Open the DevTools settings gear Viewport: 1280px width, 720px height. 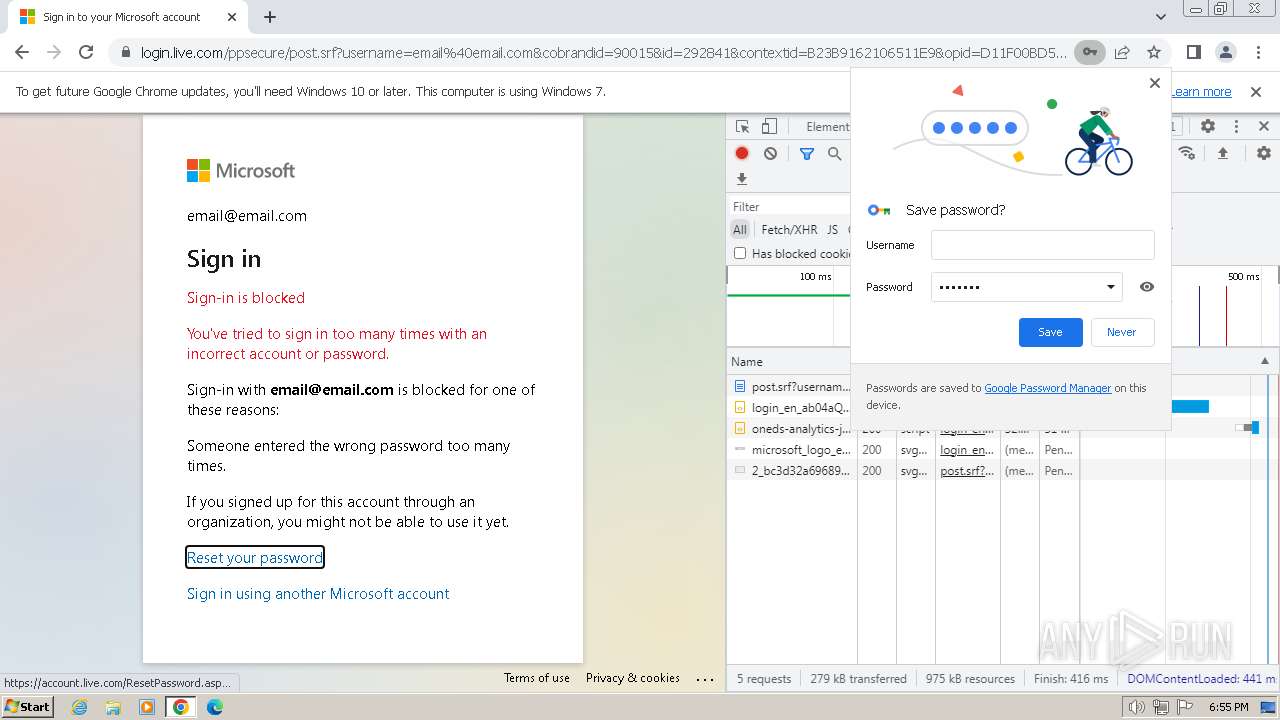[x=1208, y=127]
